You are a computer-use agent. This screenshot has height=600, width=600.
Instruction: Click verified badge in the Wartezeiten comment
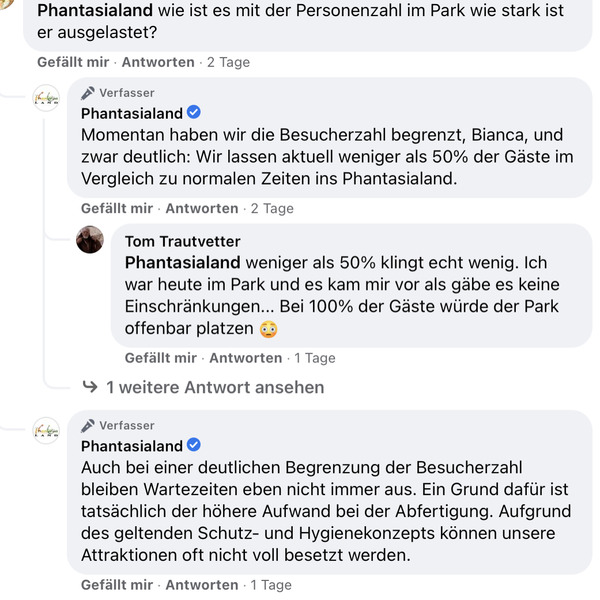tap(195, 445)
